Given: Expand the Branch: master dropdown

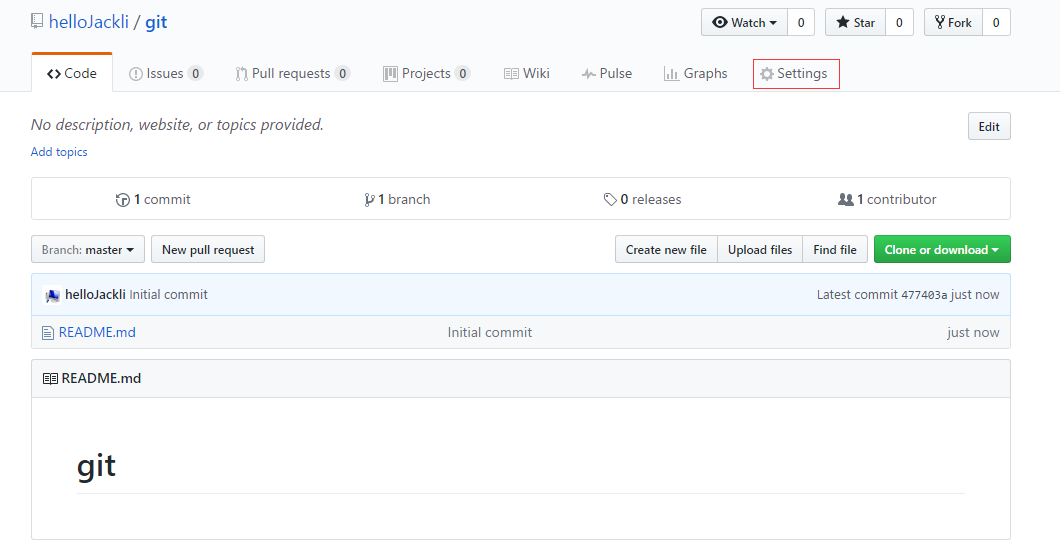Looking at the screenshot, I should (x=88, y=249).
